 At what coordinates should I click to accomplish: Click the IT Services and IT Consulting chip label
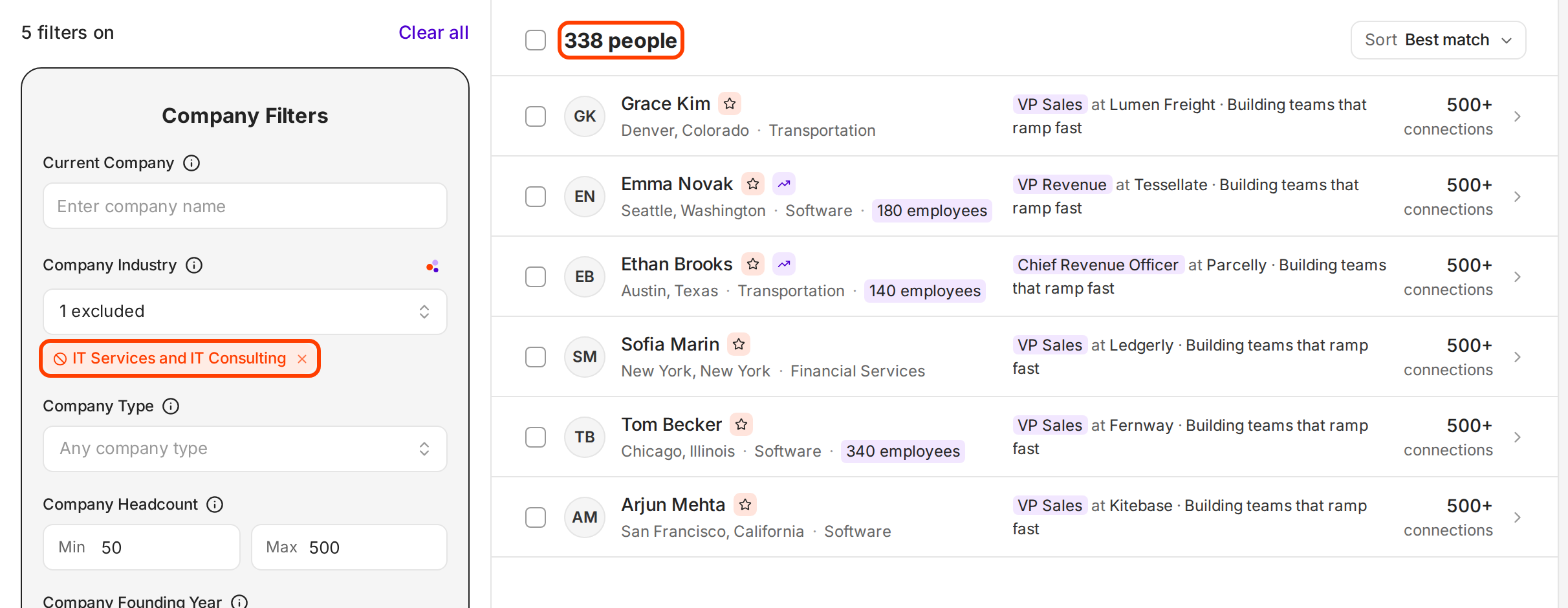click(179, 358)
